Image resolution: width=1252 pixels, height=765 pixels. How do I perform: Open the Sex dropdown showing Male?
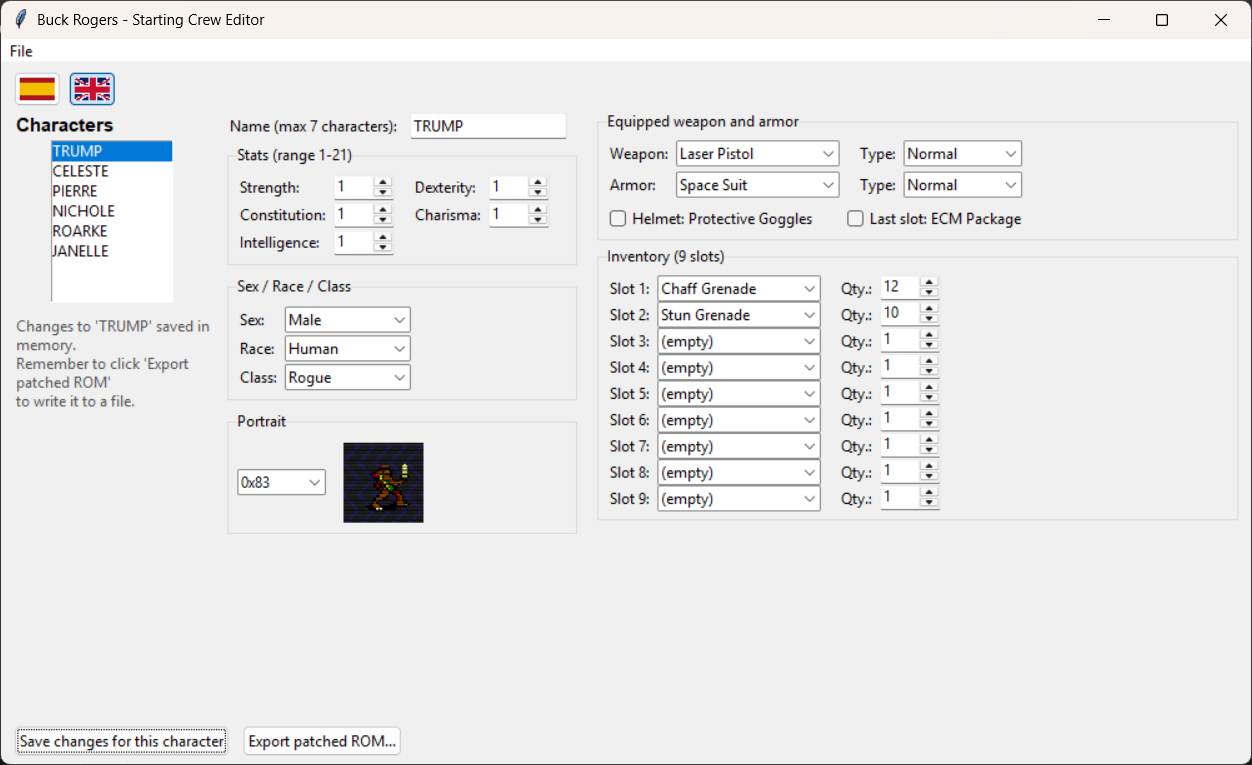coord(347,320)
